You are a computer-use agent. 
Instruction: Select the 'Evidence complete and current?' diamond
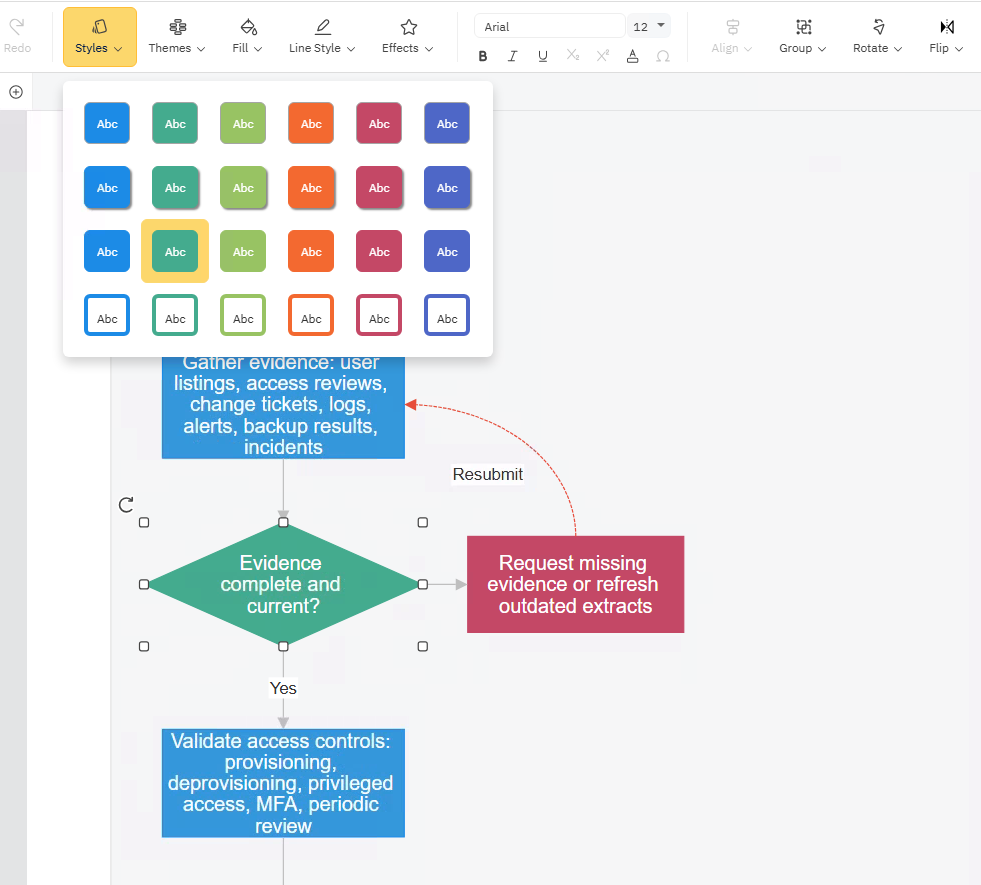(283, 584)
